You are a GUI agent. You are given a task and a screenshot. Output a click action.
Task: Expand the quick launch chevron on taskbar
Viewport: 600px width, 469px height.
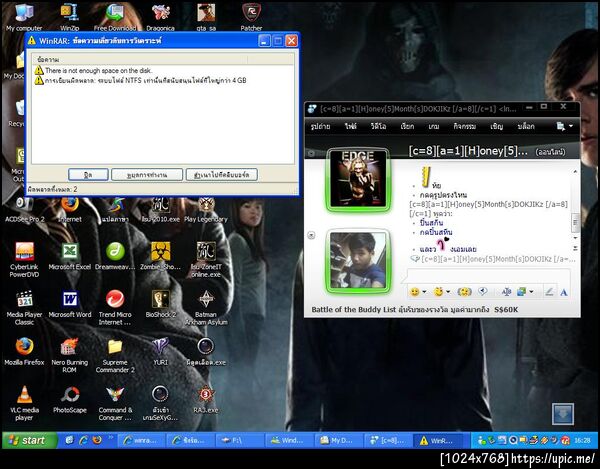(x=111, y=437)
